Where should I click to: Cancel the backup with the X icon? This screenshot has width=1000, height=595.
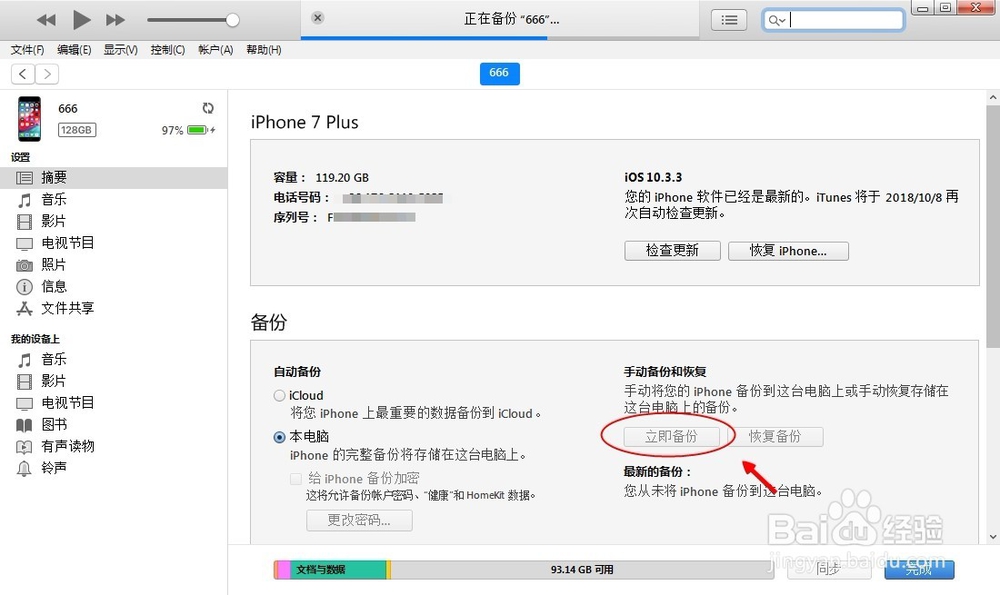coord(318,18)
